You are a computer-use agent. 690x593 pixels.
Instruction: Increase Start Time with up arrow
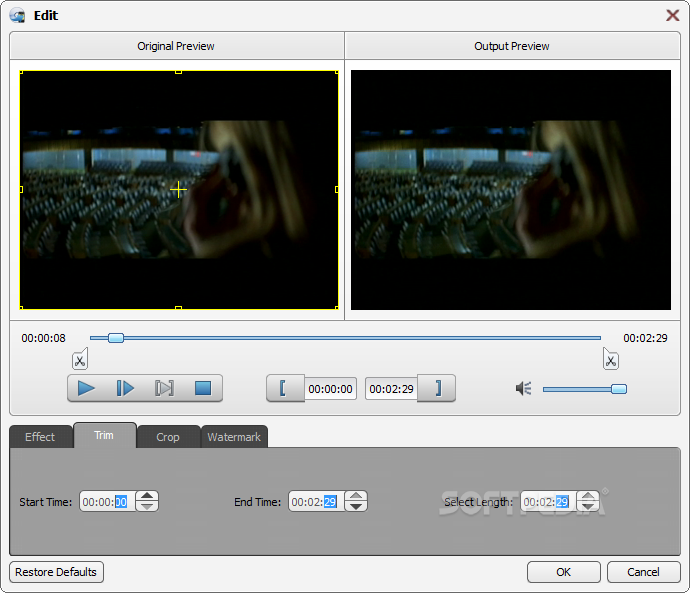(147, 496)
